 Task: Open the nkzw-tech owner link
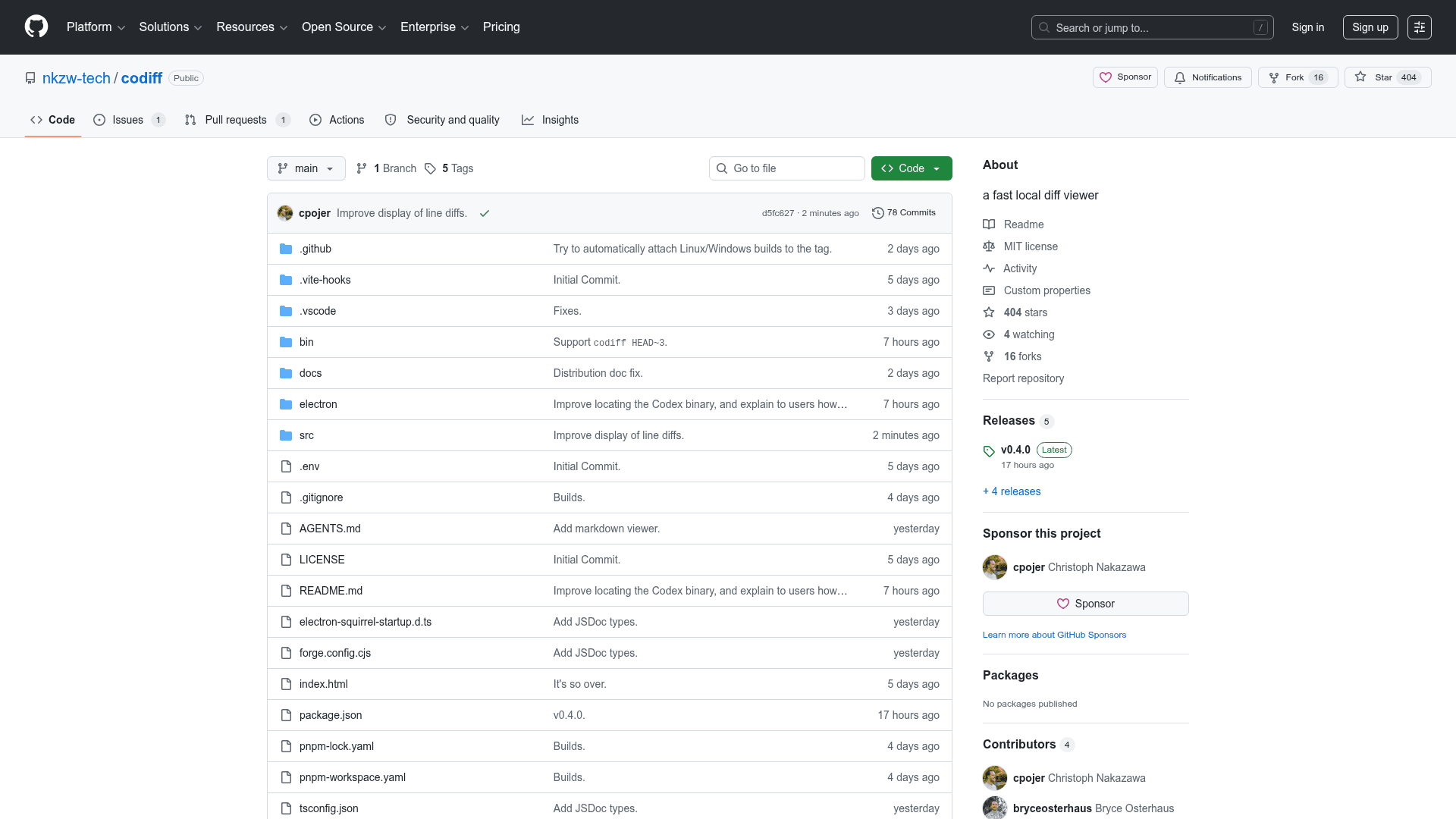coord(77,78)
